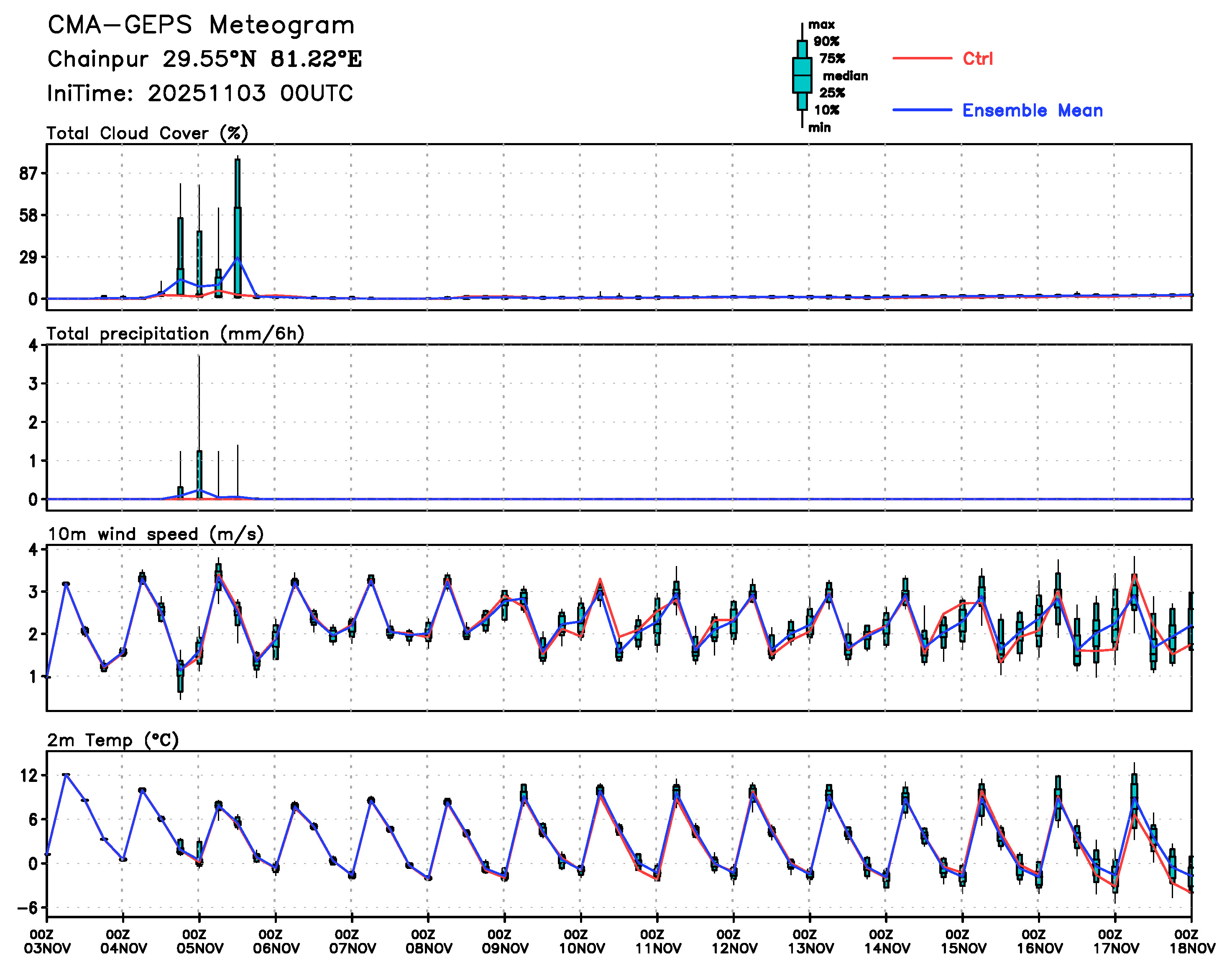1232x971 pixels.
Task: Click the Chainpur location coordinates text
Action: point(204,59)
